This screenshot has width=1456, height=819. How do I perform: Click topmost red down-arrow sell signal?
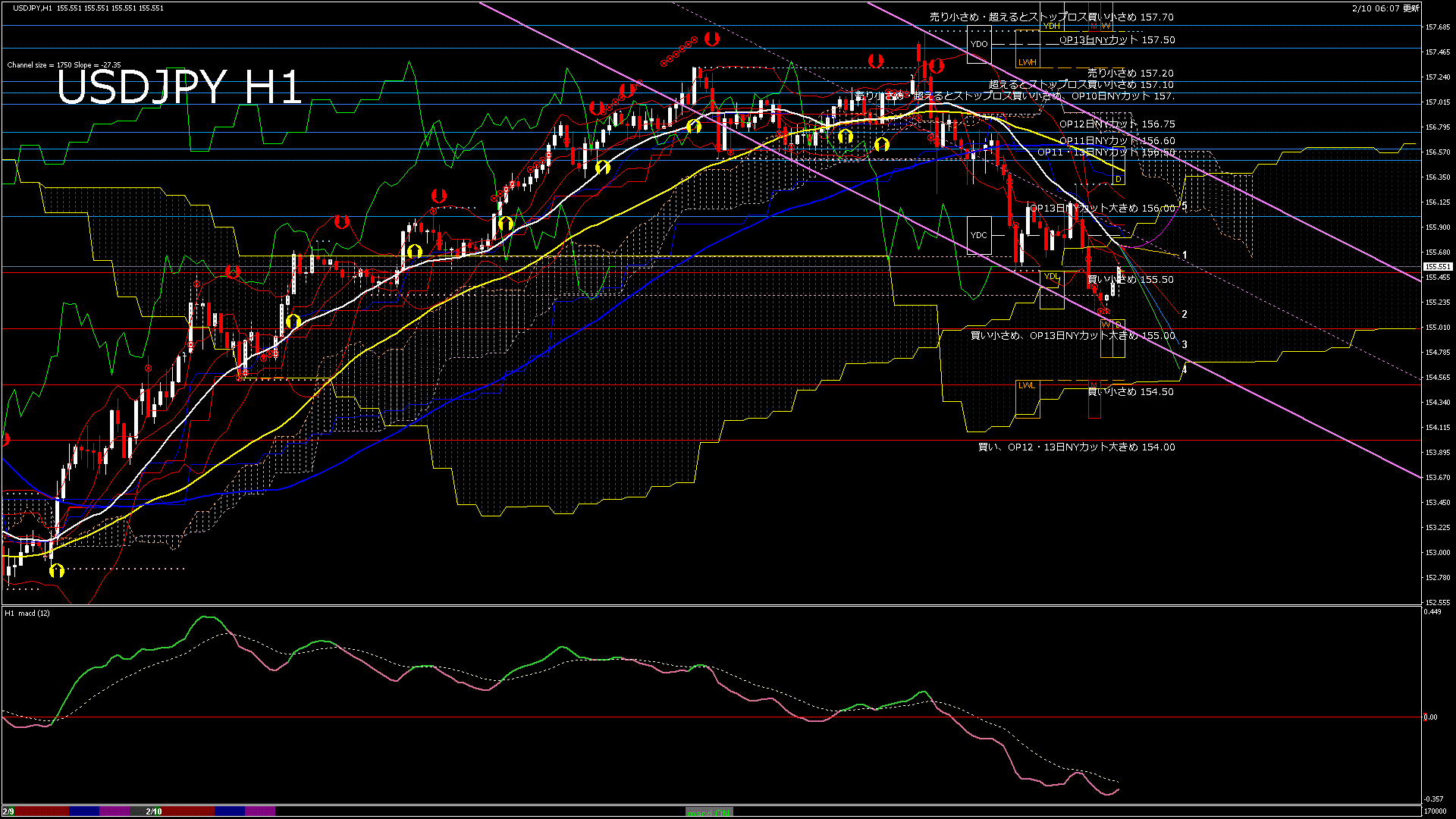click(x=711, y=38)
